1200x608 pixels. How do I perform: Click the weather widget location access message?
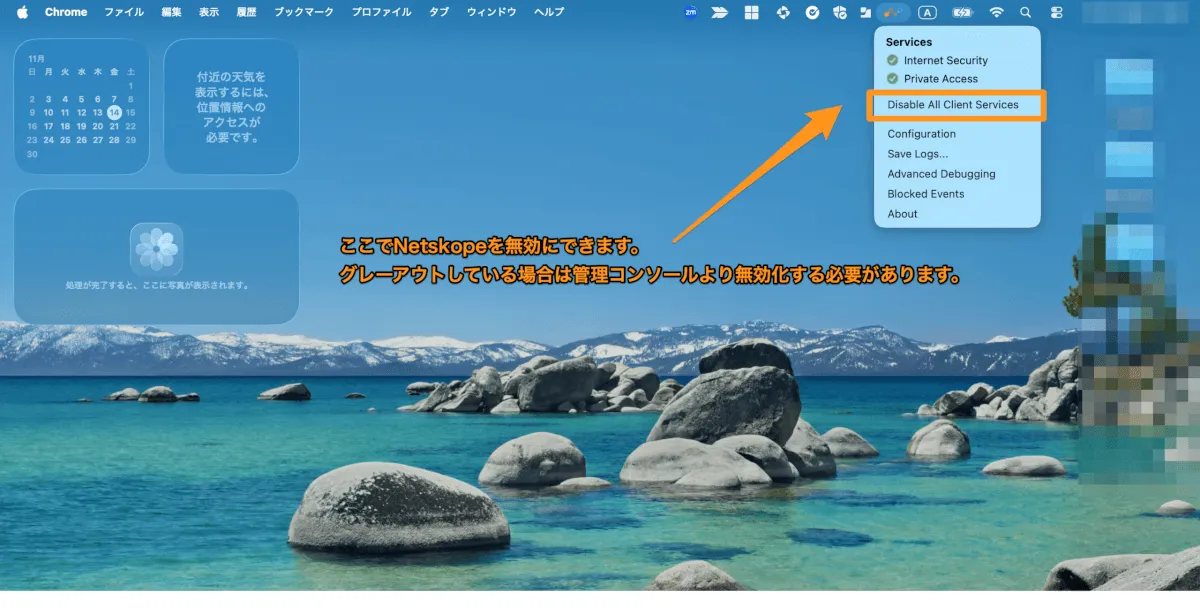point(231,107)
